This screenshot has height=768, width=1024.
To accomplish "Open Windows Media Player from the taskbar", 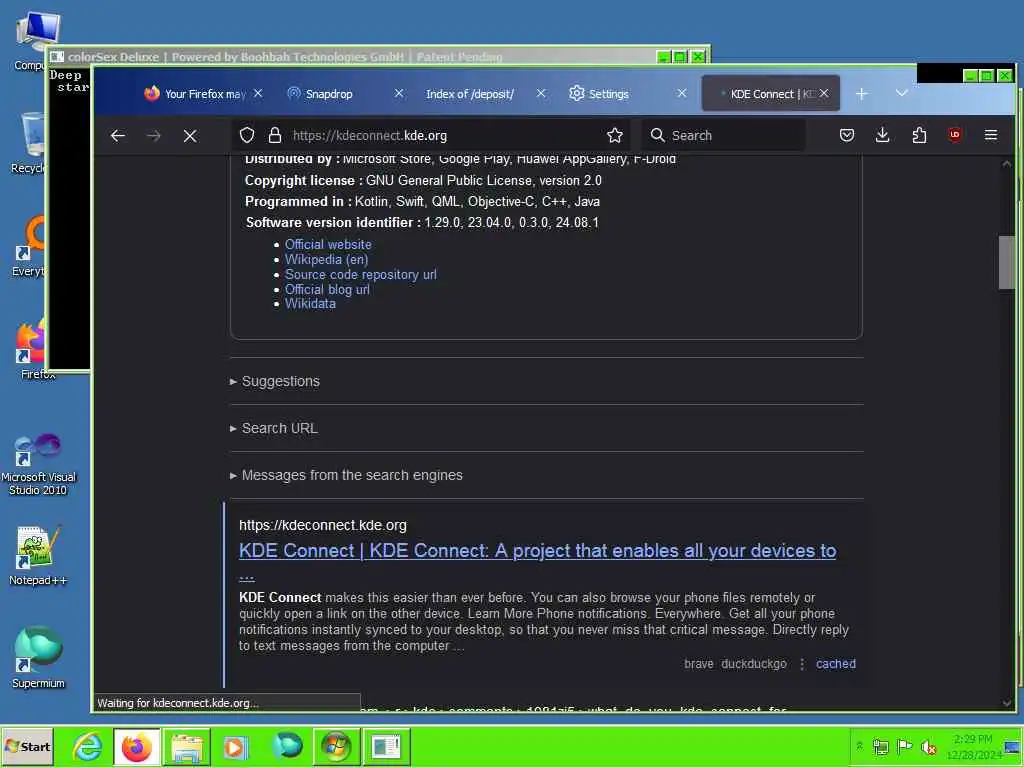I will [x=236, y=746].
